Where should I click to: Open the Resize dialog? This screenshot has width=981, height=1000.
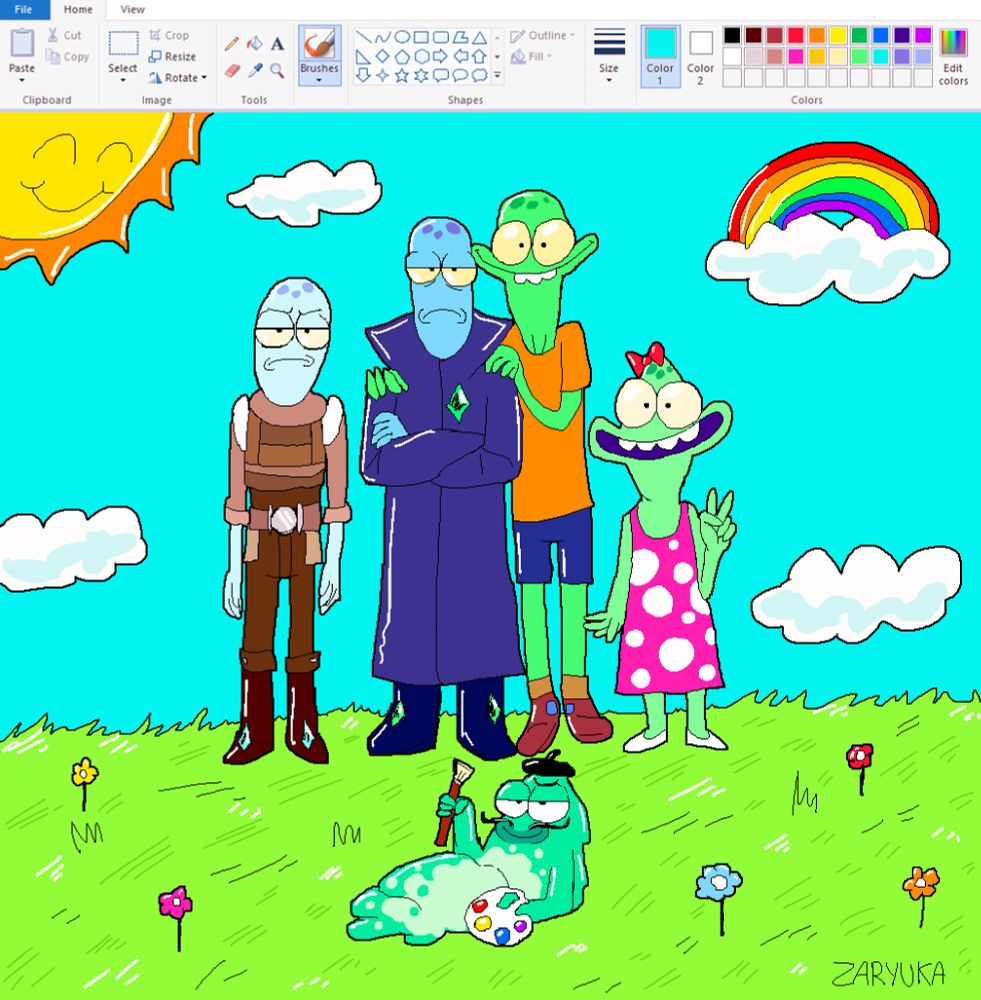[172, 57]
